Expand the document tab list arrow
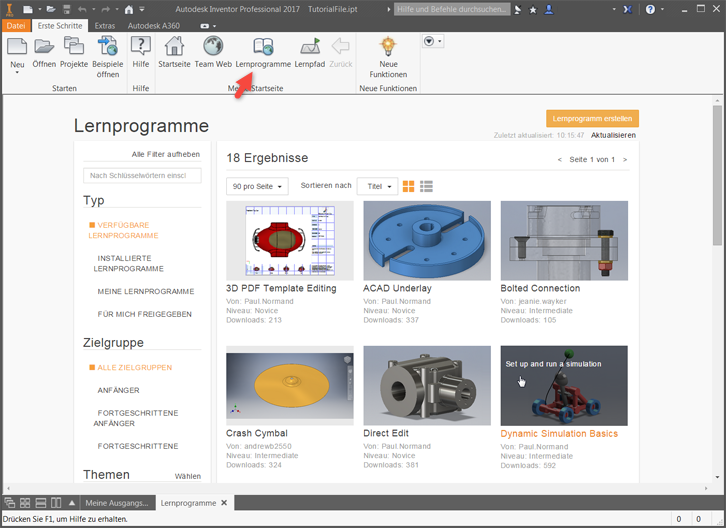This screenshot has width=726, height=528. point(72,503)
